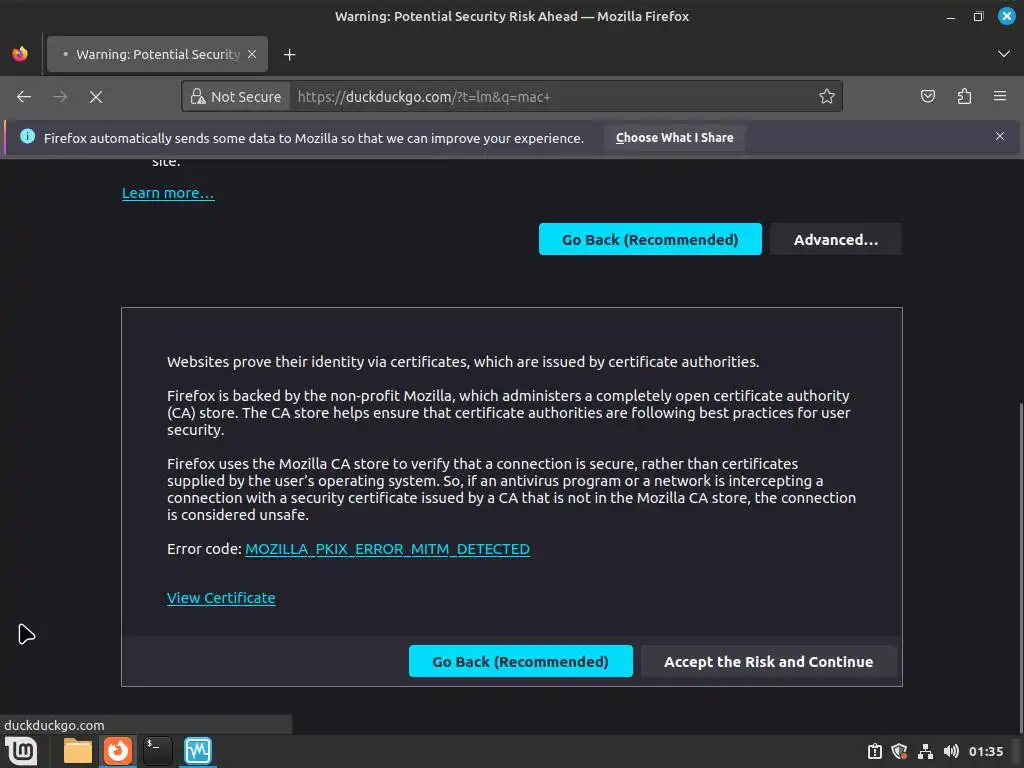Open a new tab

(290, 55)
